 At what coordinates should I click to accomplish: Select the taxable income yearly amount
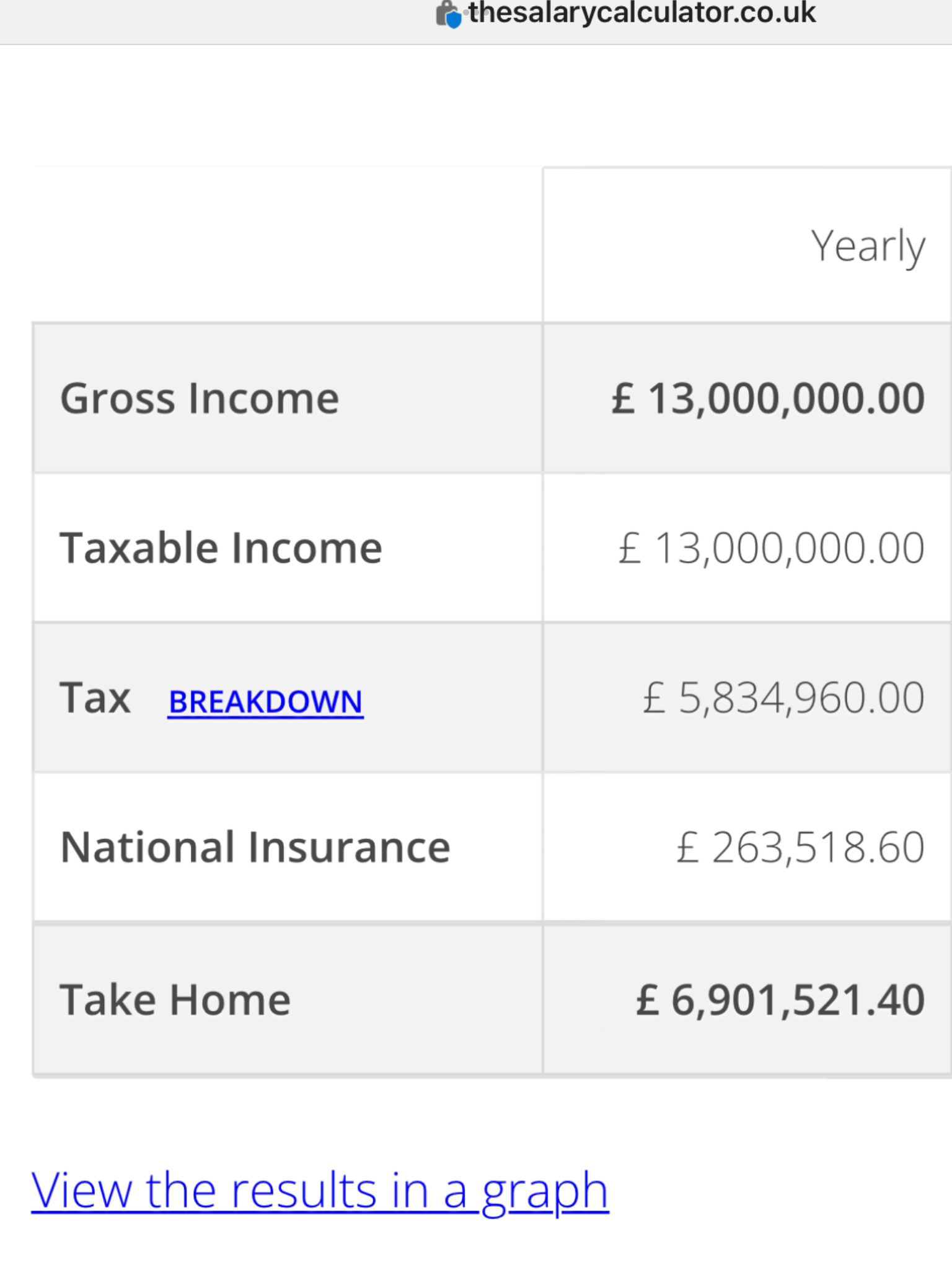(771, 548)
